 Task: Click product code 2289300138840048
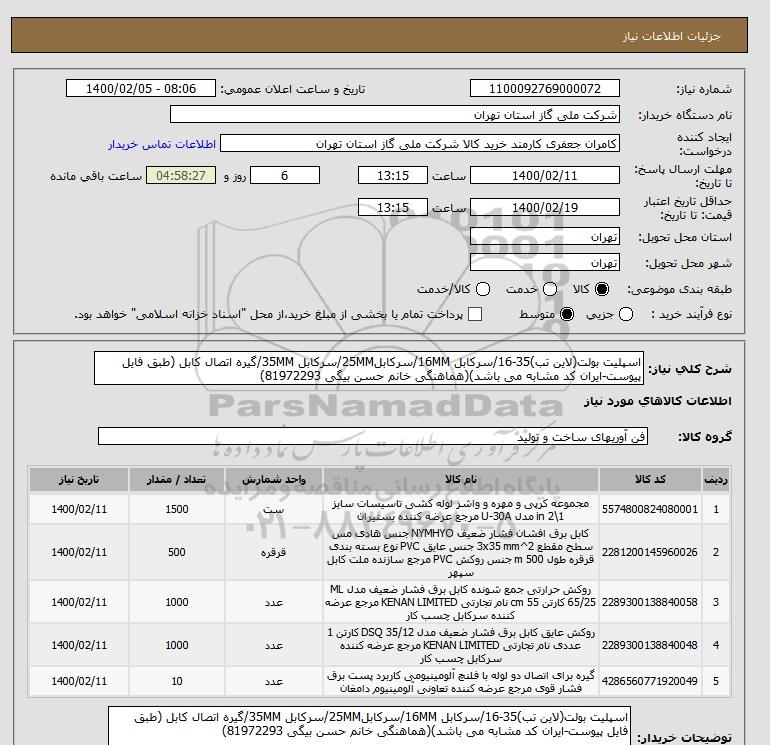650,645
